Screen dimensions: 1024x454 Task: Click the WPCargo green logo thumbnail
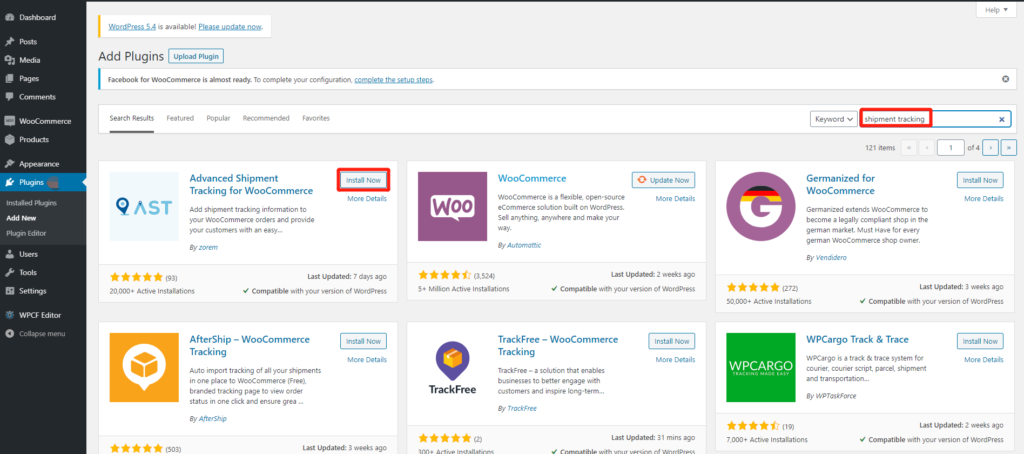click(x=761, y=367)
